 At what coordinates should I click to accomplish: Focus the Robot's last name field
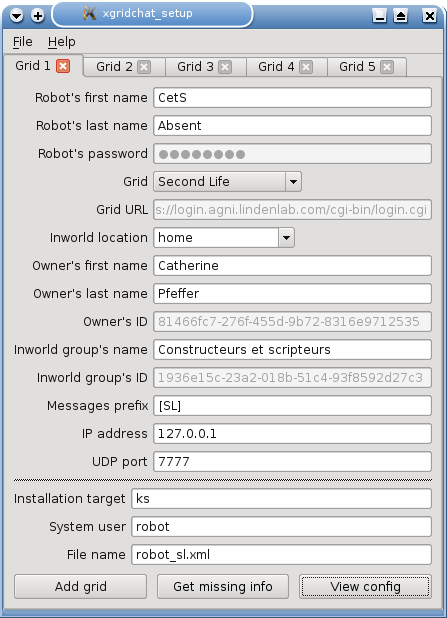[292, 126]
